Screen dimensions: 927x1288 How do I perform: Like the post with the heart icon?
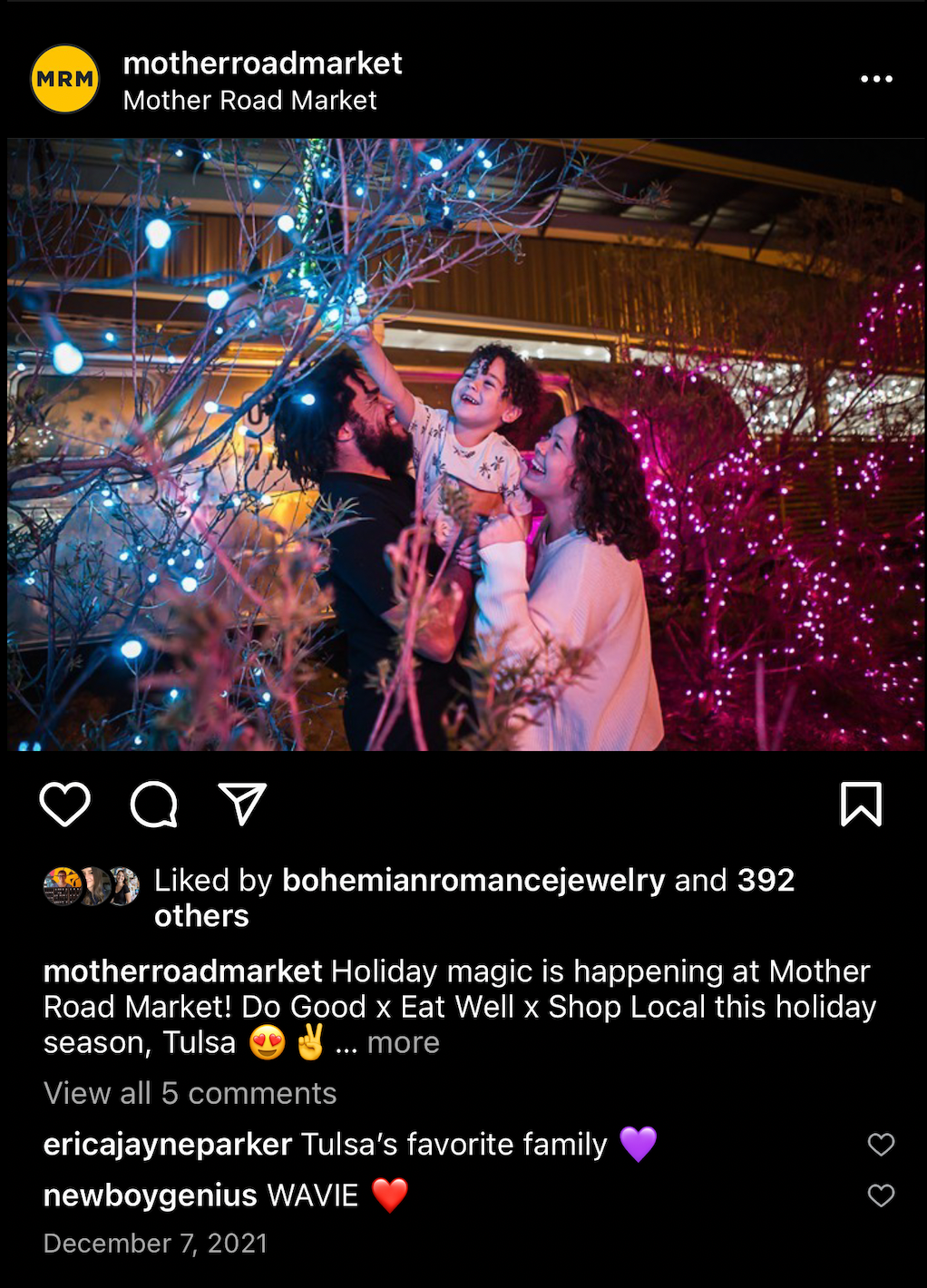click(x=65, y=804)
